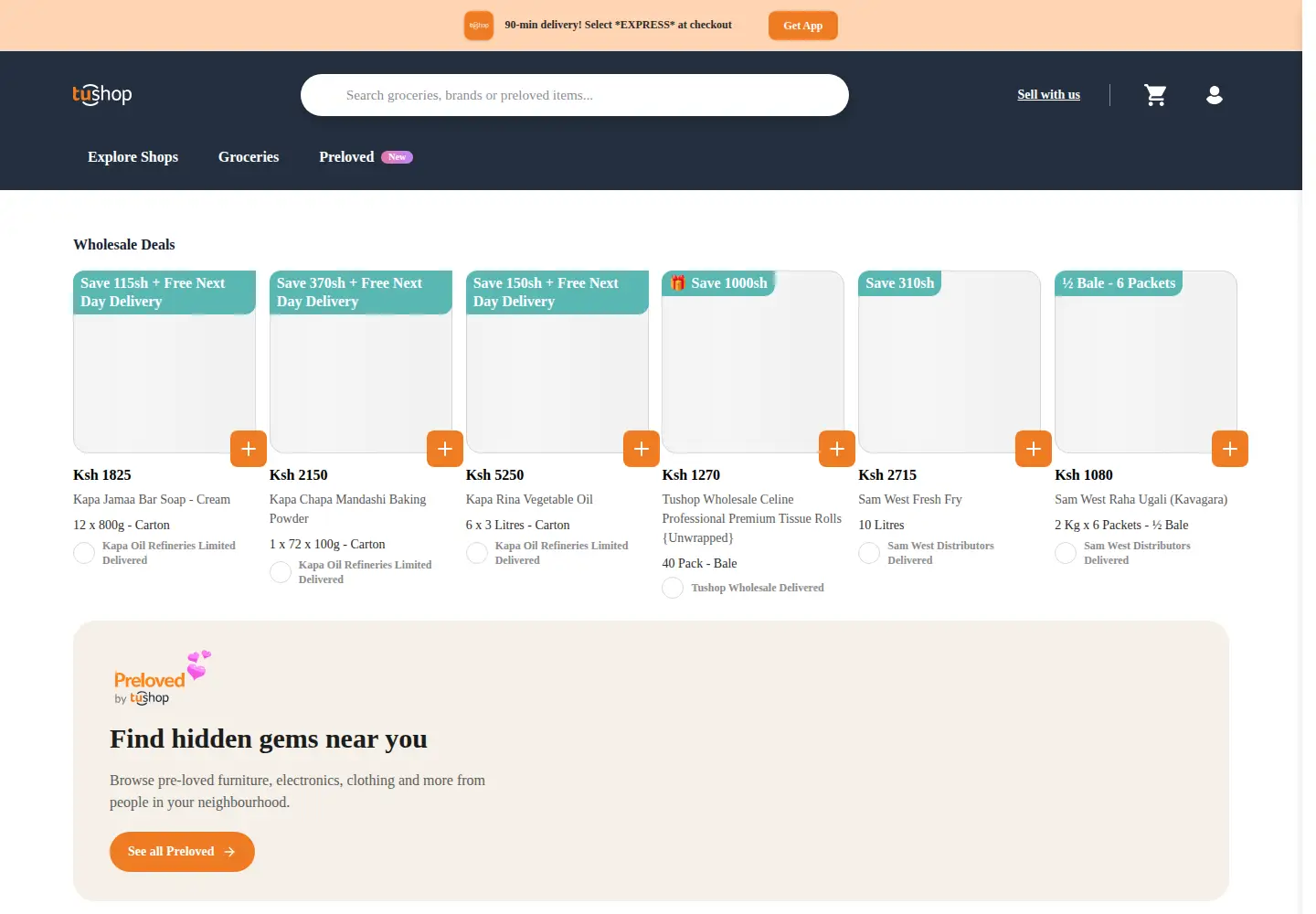The width and height of the screenshot is (1316, 914).
Task: Open the Sell with us link
Action: [1048, 94]
